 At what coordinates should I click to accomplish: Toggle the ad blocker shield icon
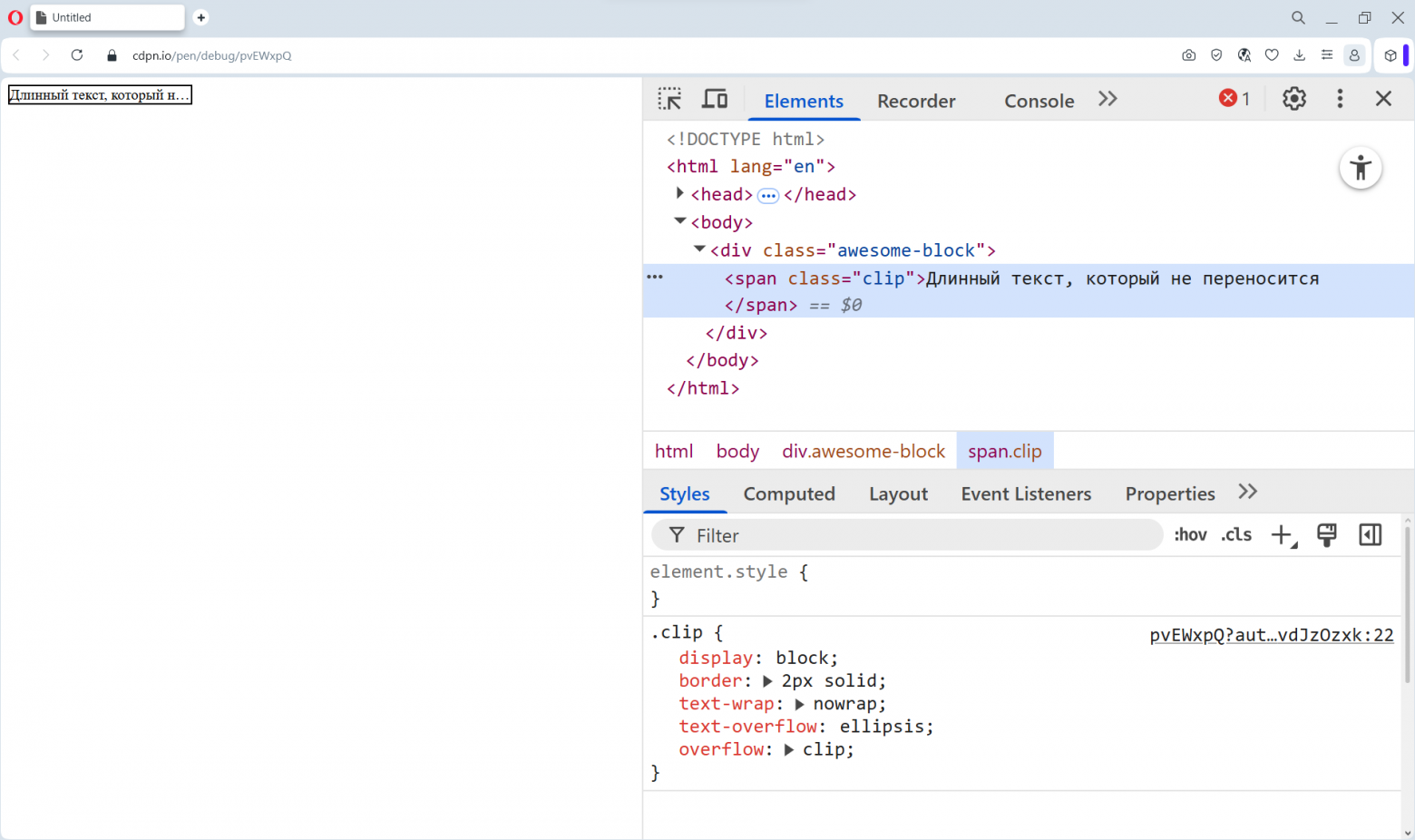click(x=1216, y=55)
